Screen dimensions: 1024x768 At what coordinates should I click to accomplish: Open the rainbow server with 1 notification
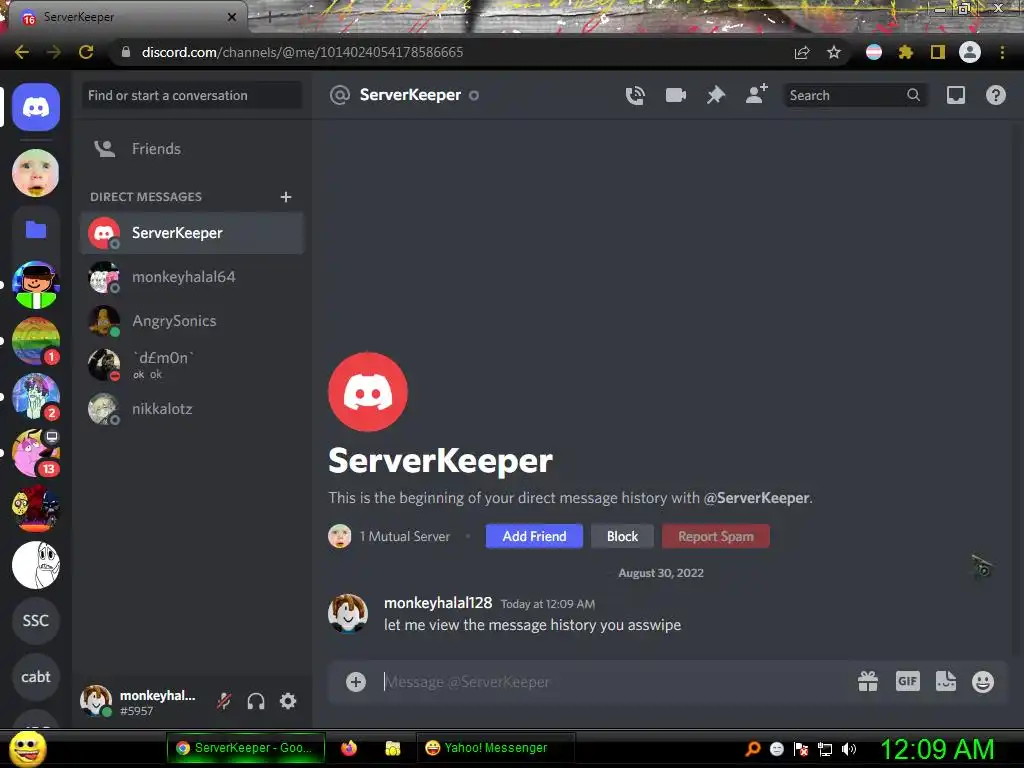(36, 341)
